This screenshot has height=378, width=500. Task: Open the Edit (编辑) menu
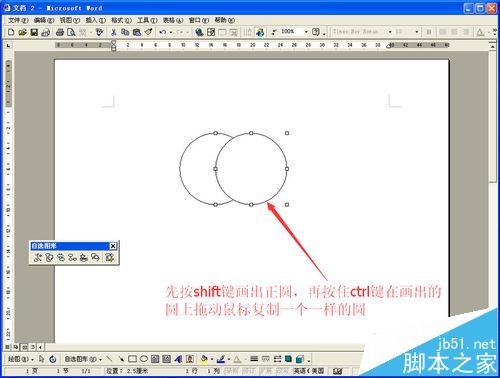[x=44, y=20]
